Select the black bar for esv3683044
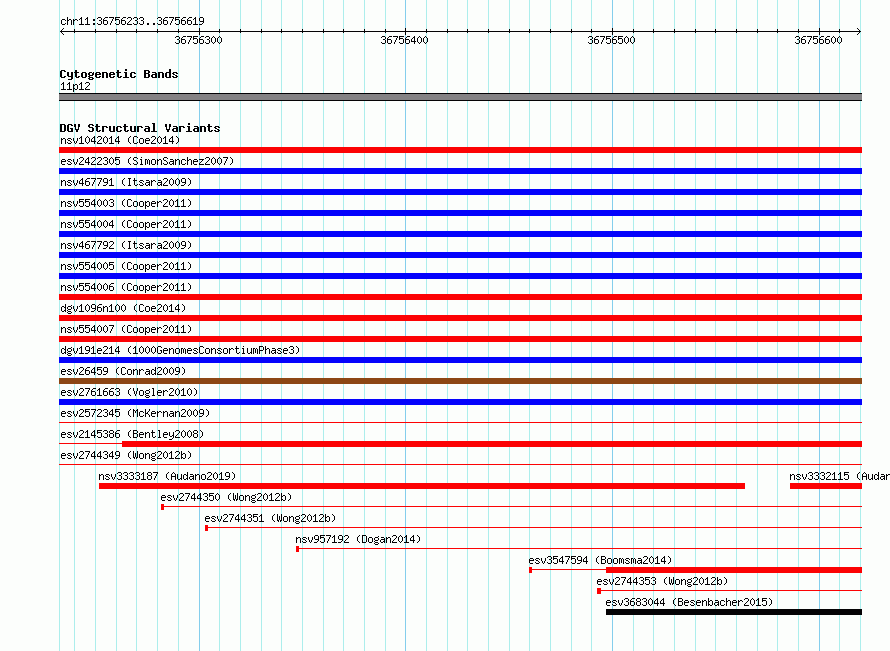The width and height of the screenshot is (890, 651). [734, 612]
